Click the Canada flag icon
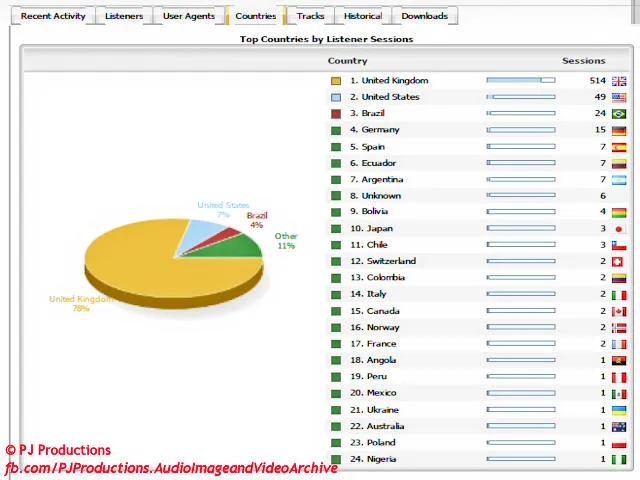The height and width of the screenshot is (480, 640). click(x=619, y=311)
